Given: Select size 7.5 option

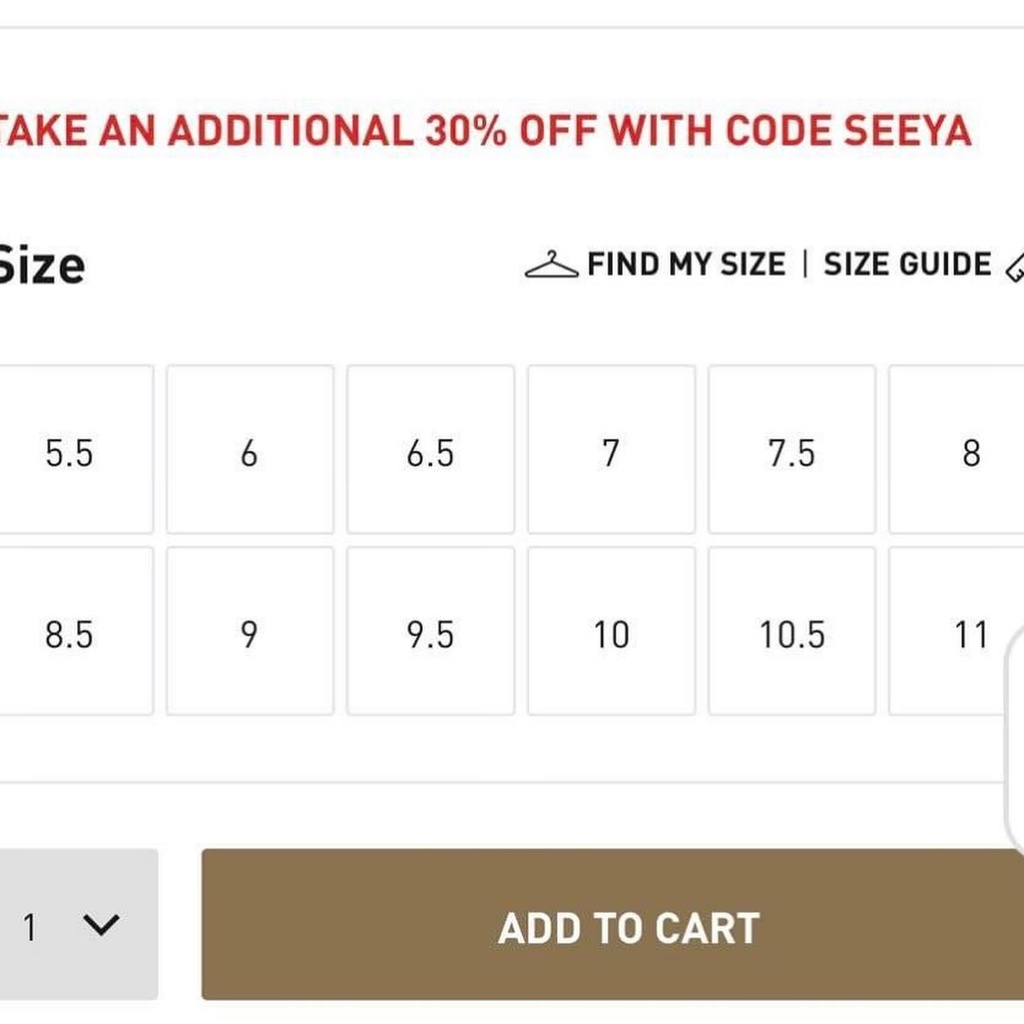Looking at the screenshot, I should (x=791, y=452).
